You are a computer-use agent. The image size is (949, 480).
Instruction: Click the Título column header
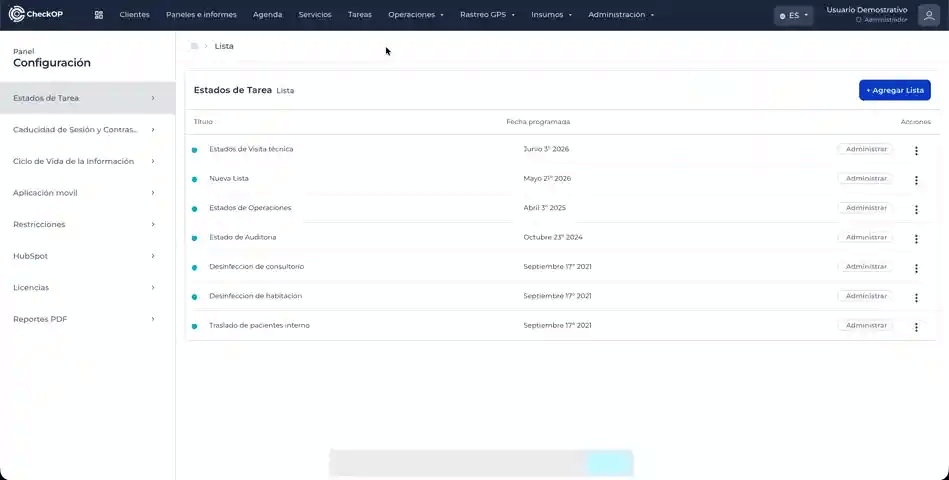(203, 122)
